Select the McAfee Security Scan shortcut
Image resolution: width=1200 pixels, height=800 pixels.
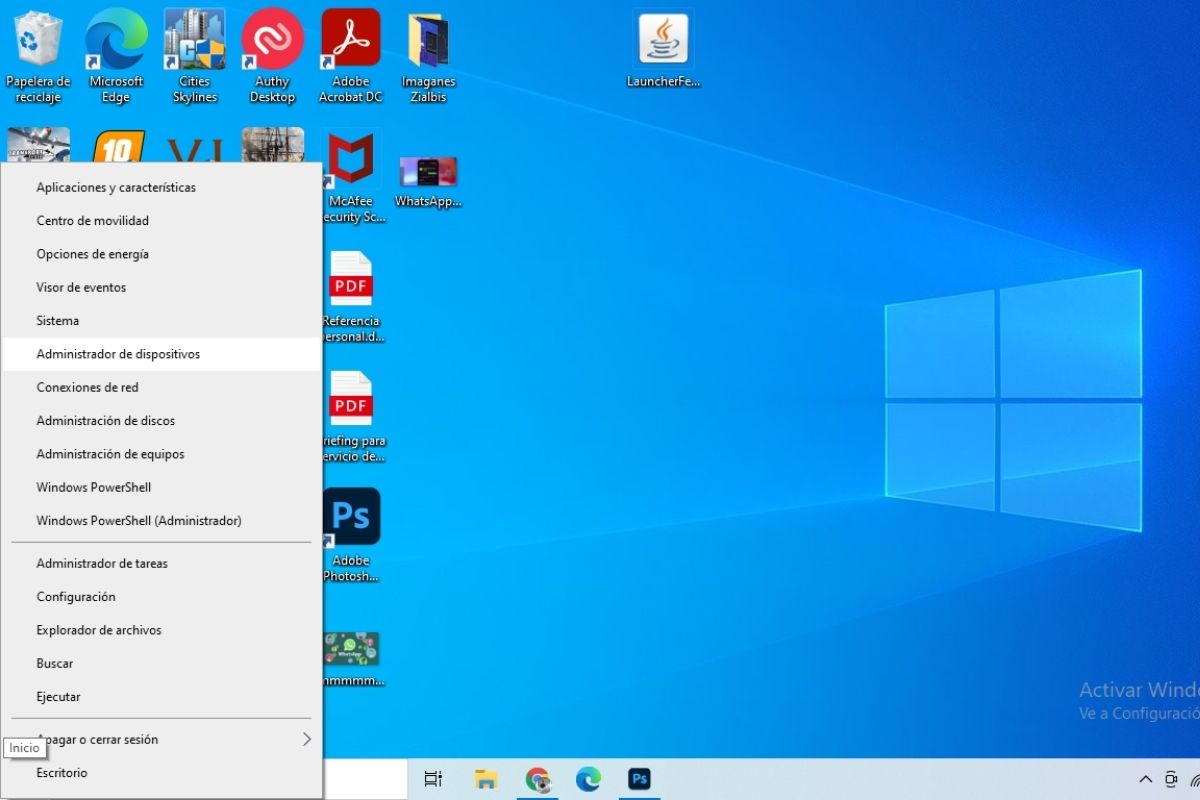click(351, 177)
